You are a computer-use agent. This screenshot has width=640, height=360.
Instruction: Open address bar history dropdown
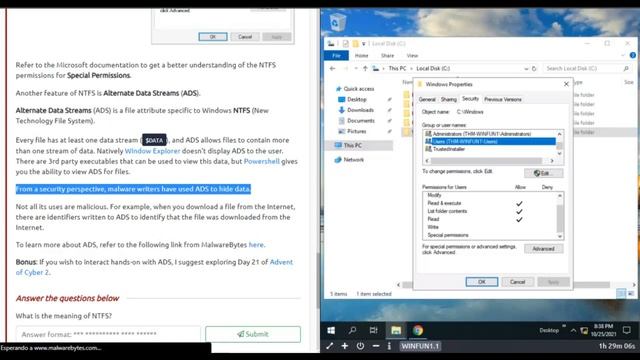(x=526, y=69)
